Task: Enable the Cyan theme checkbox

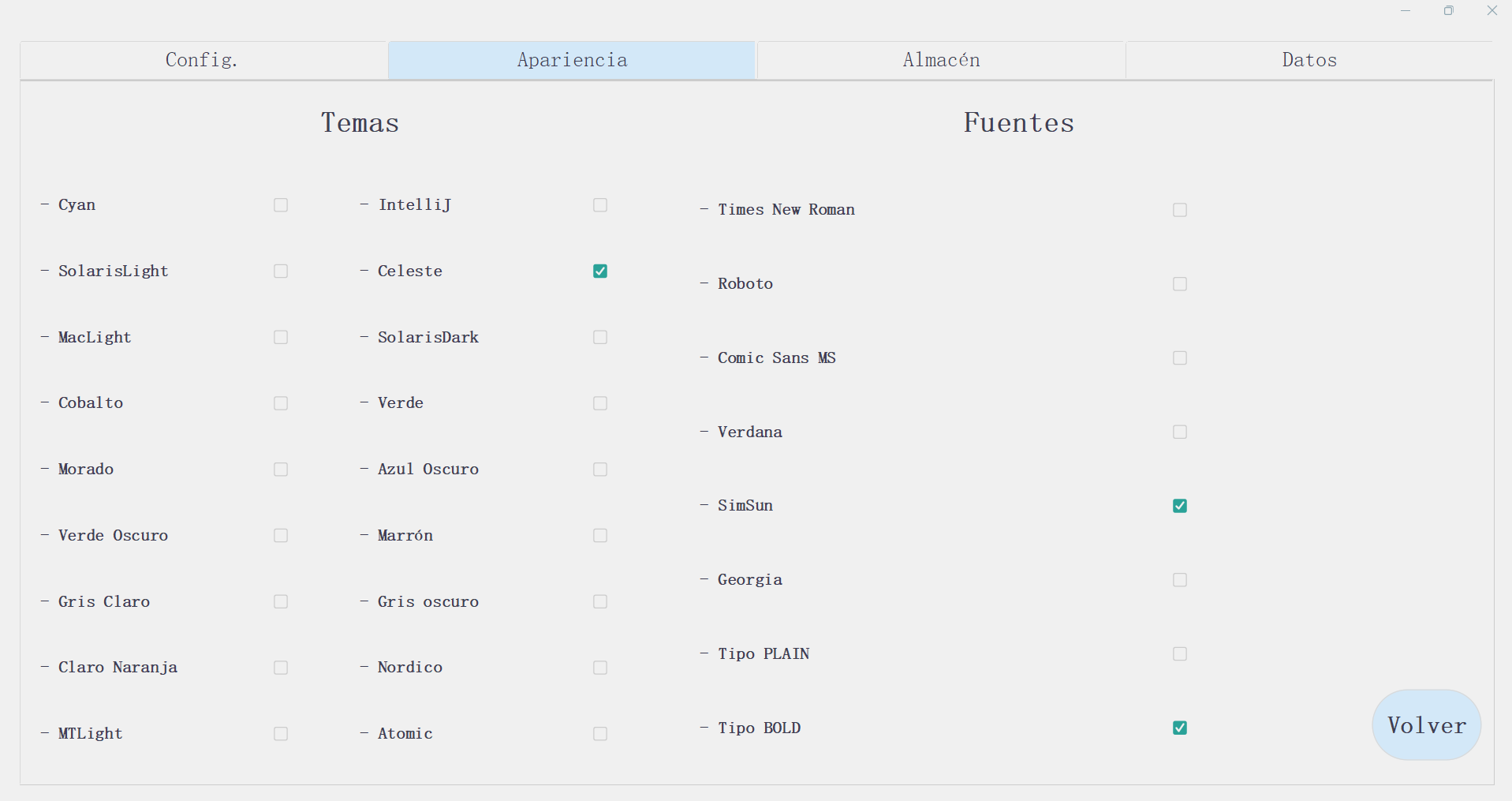Action: tap(281, 205)
